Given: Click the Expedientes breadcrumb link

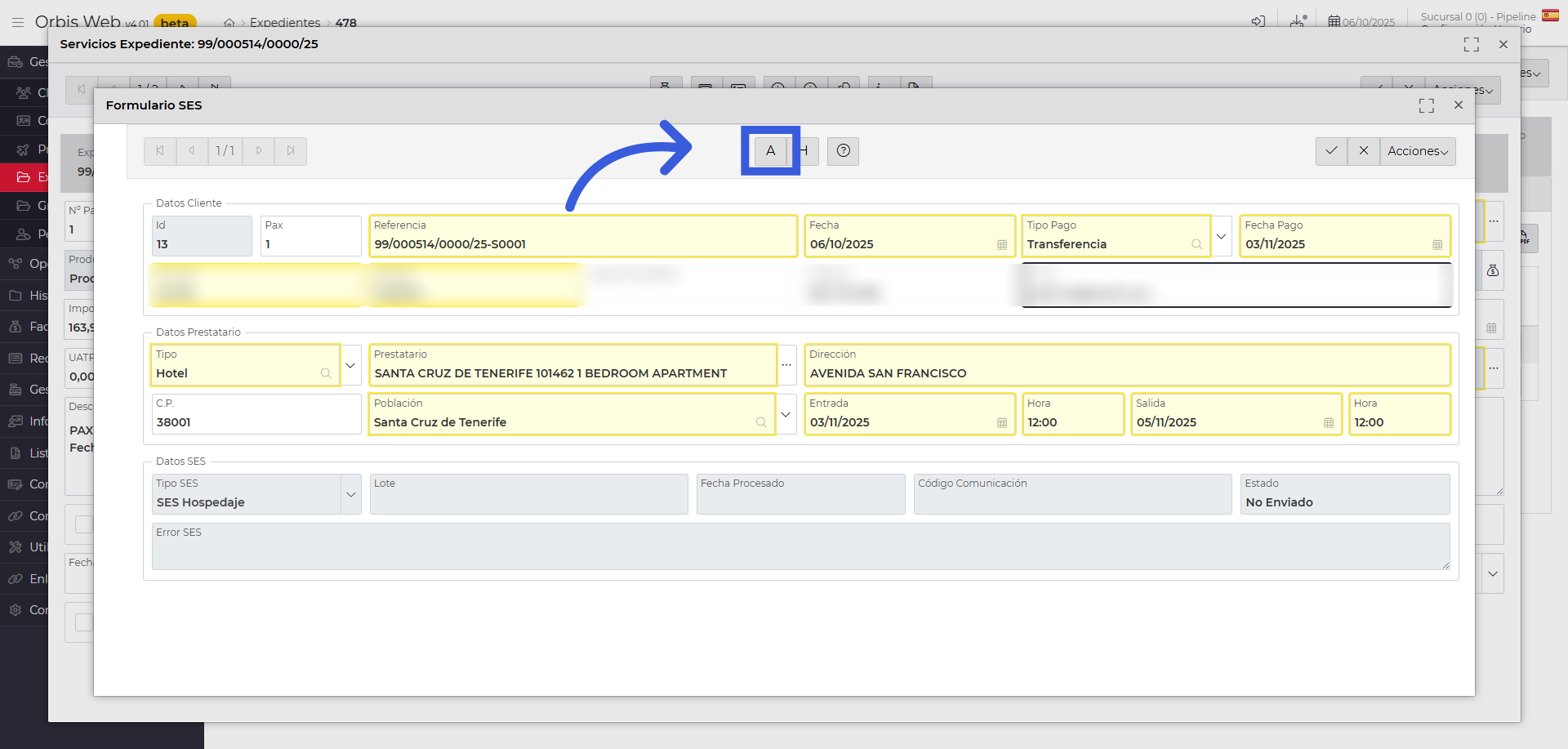Looking at the screenshot, I should coord(285,23).
